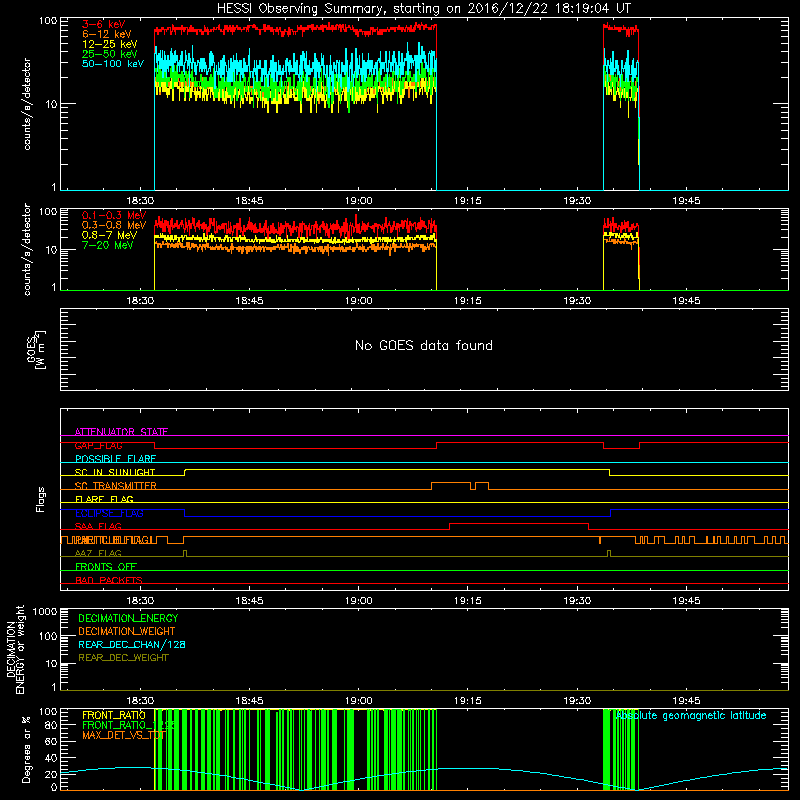800x800 pixels.
Task: Click the 19:30 tick label under Flags panel
Action: pos(577,601)
